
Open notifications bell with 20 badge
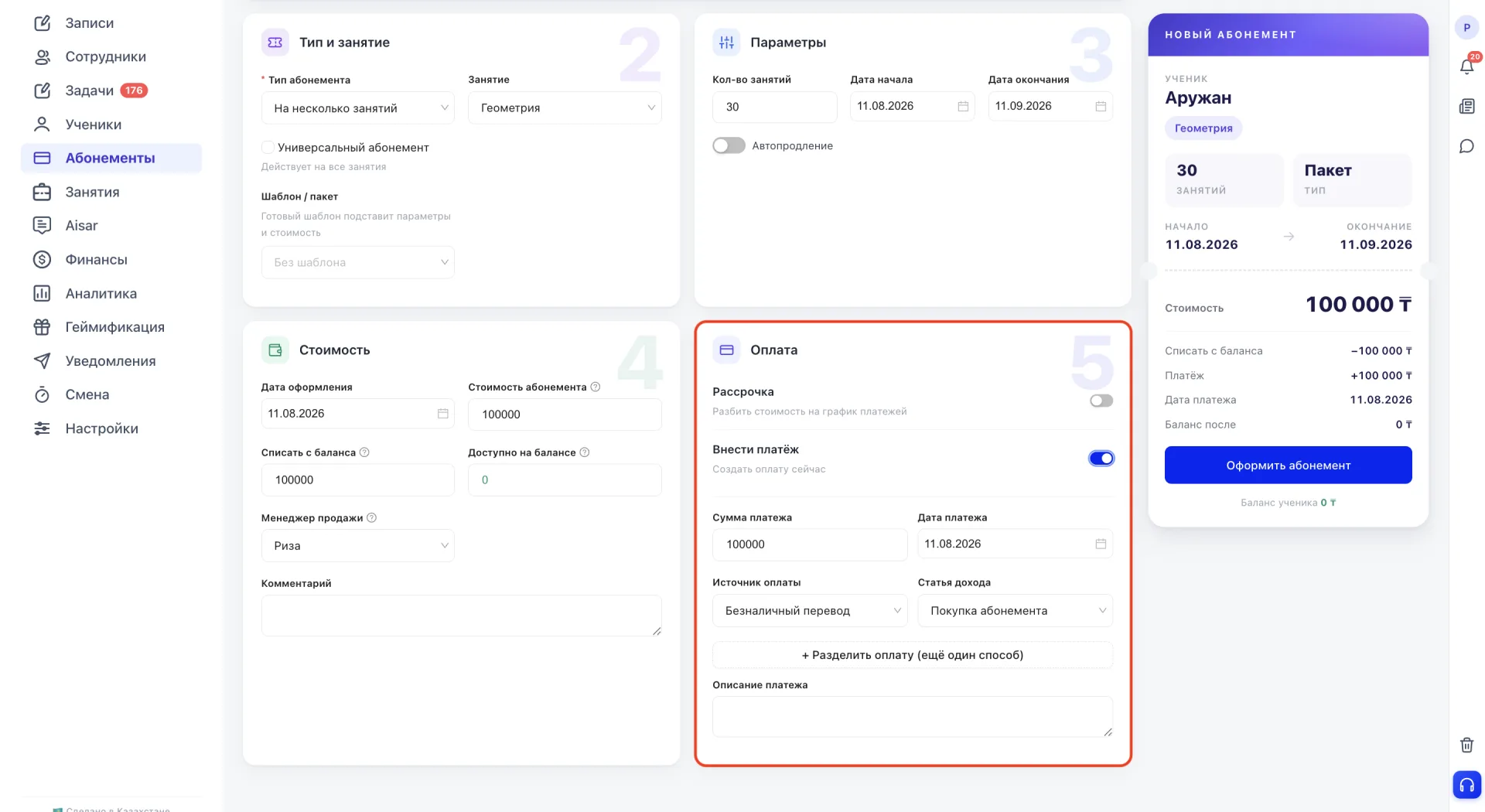[1466, 66]
